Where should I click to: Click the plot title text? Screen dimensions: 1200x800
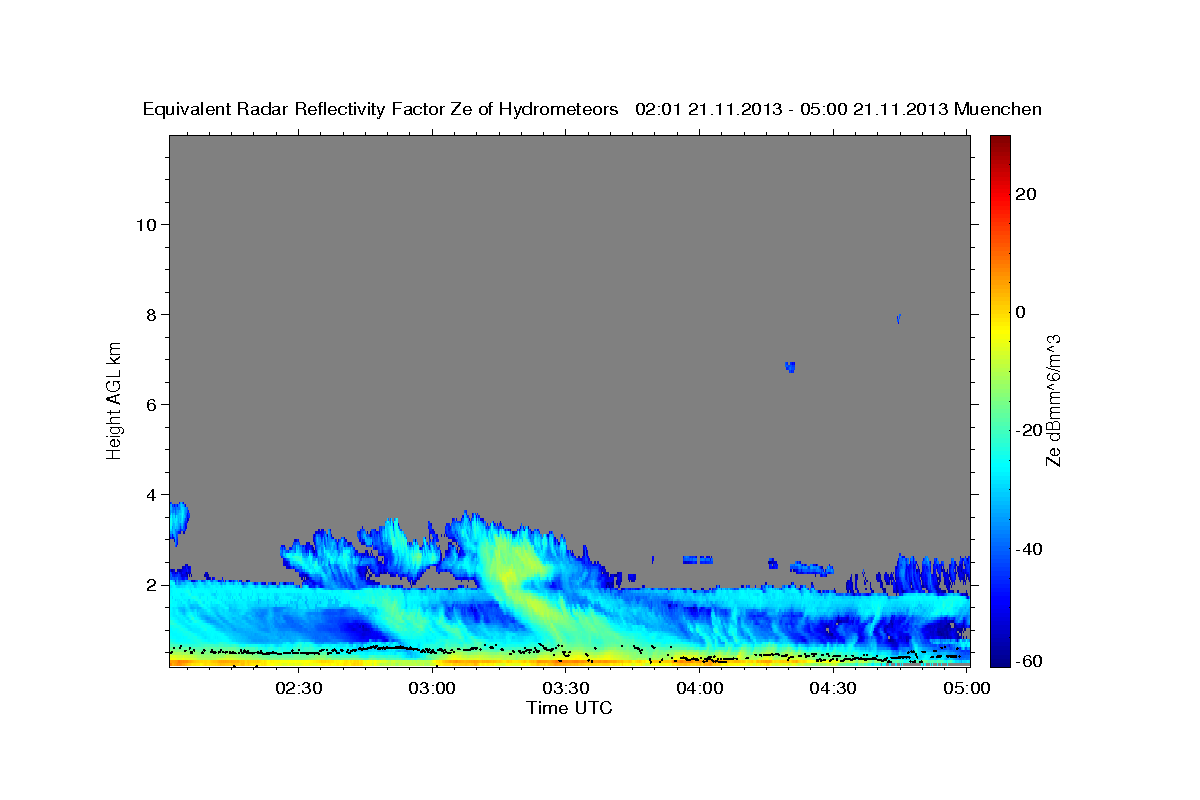592,109
